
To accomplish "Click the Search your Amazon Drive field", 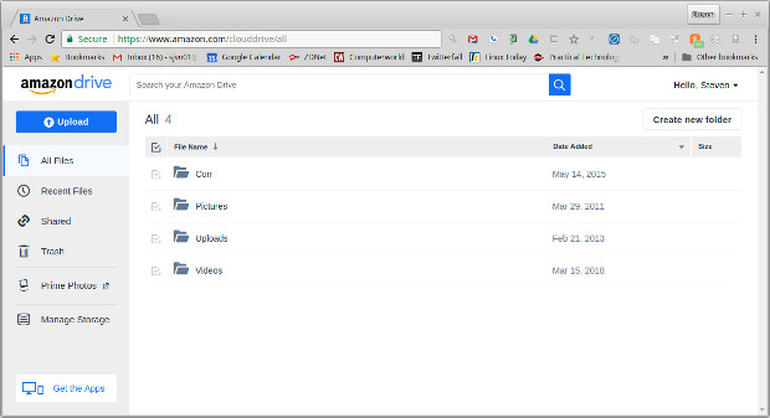I will point(339,85).
